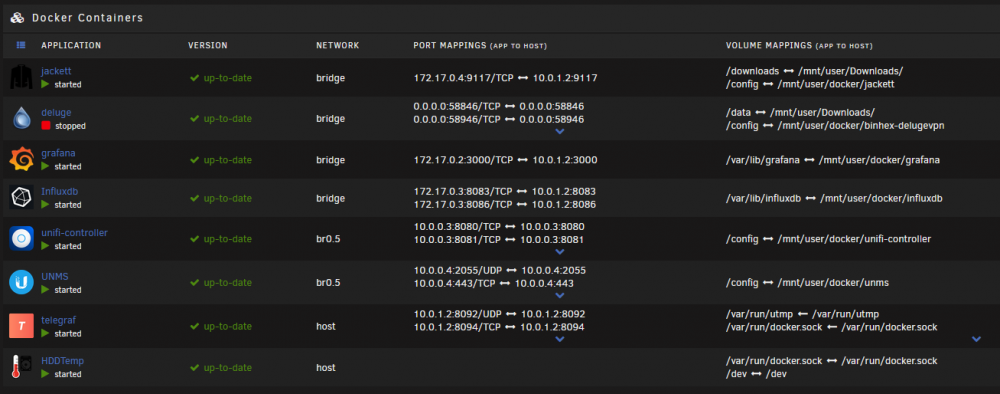
Task: Select the Influxdb polyhedron icon
Action: tap(21, 198)
